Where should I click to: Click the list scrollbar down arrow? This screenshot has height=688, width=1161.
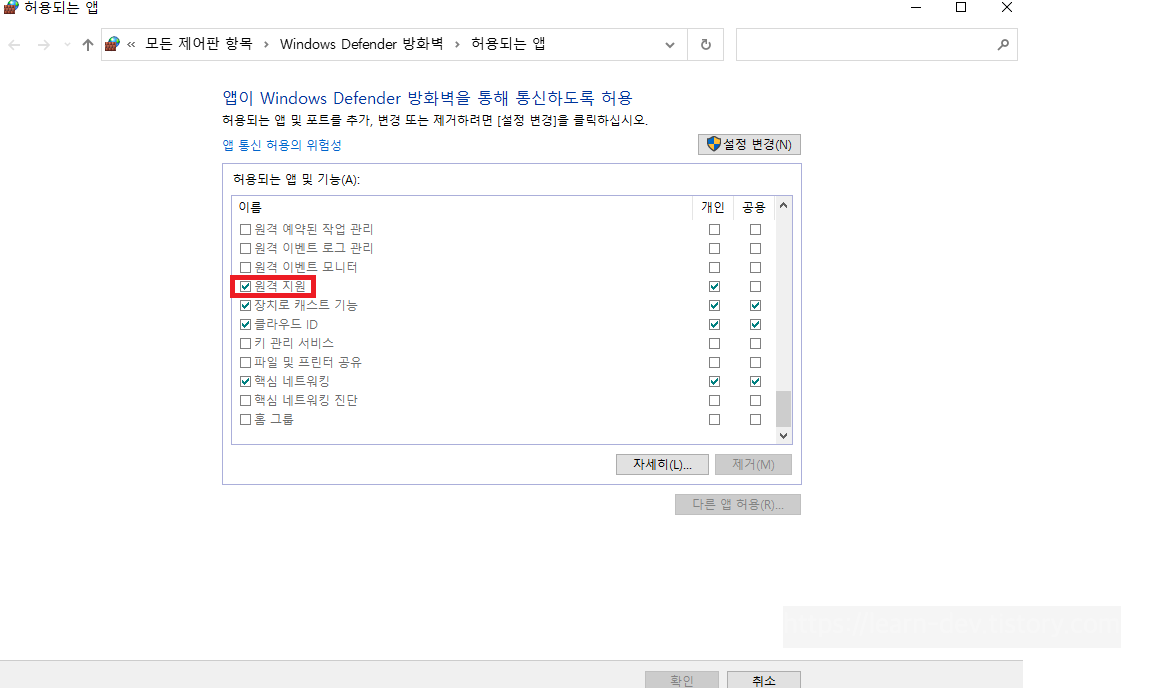783,436
